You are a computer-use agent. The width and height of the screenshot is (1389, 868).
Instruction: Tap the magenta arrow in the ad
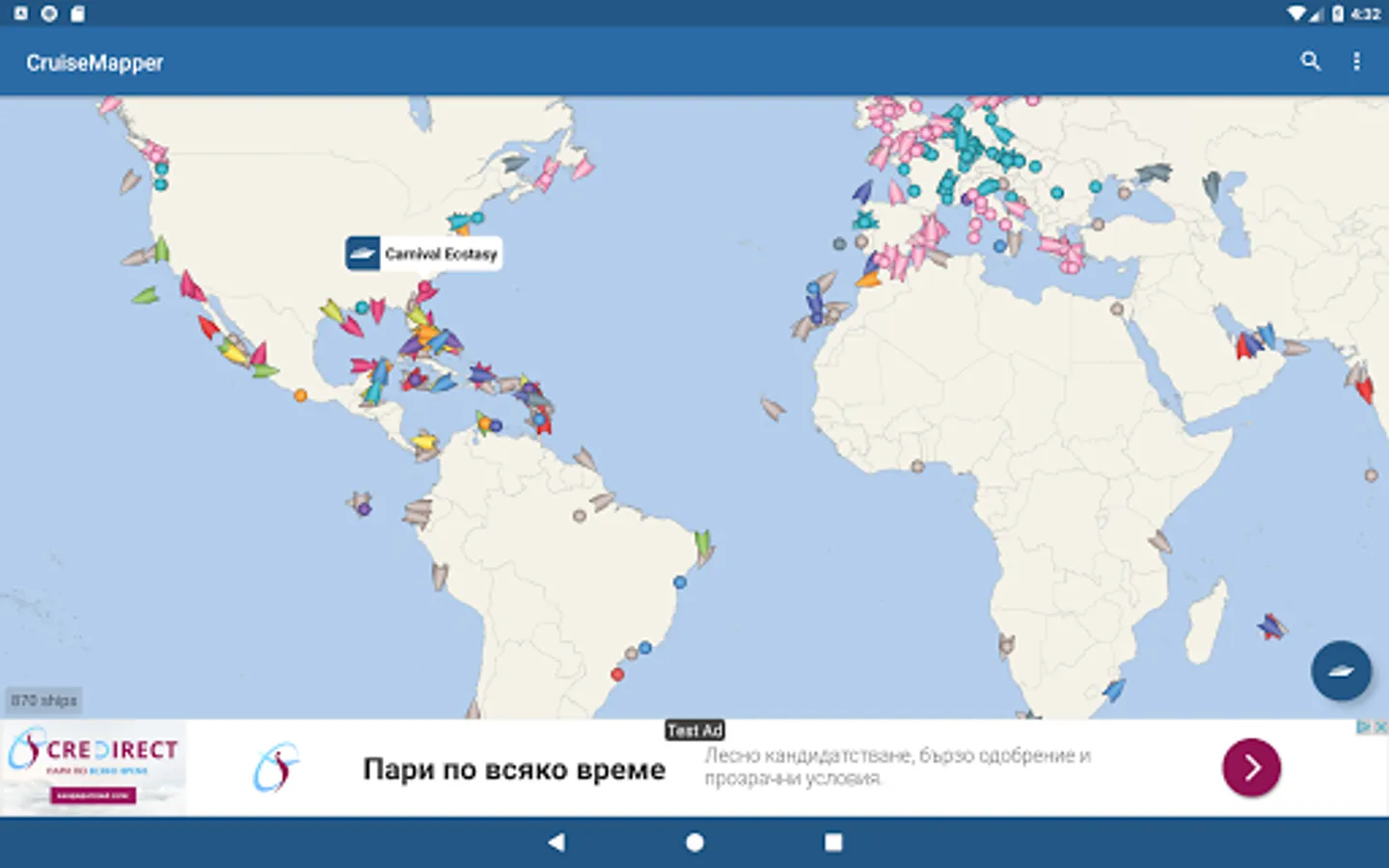[x=1251, y=767]
